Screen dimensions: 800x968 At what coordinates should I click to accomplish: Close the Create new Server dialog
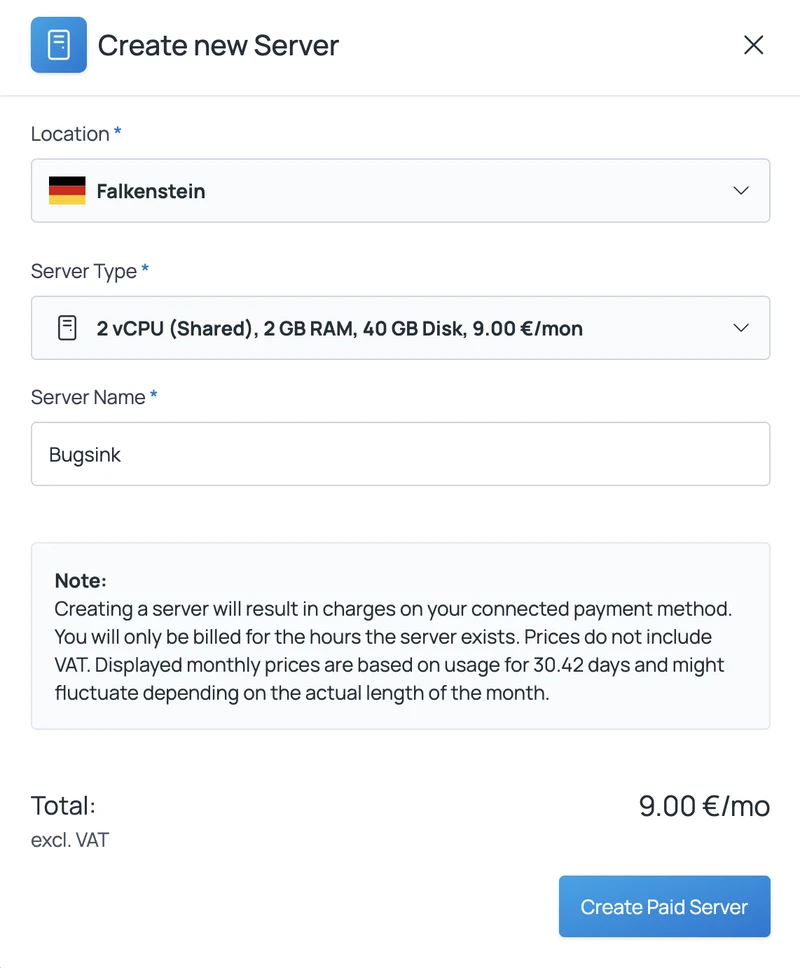coord(753,45)
